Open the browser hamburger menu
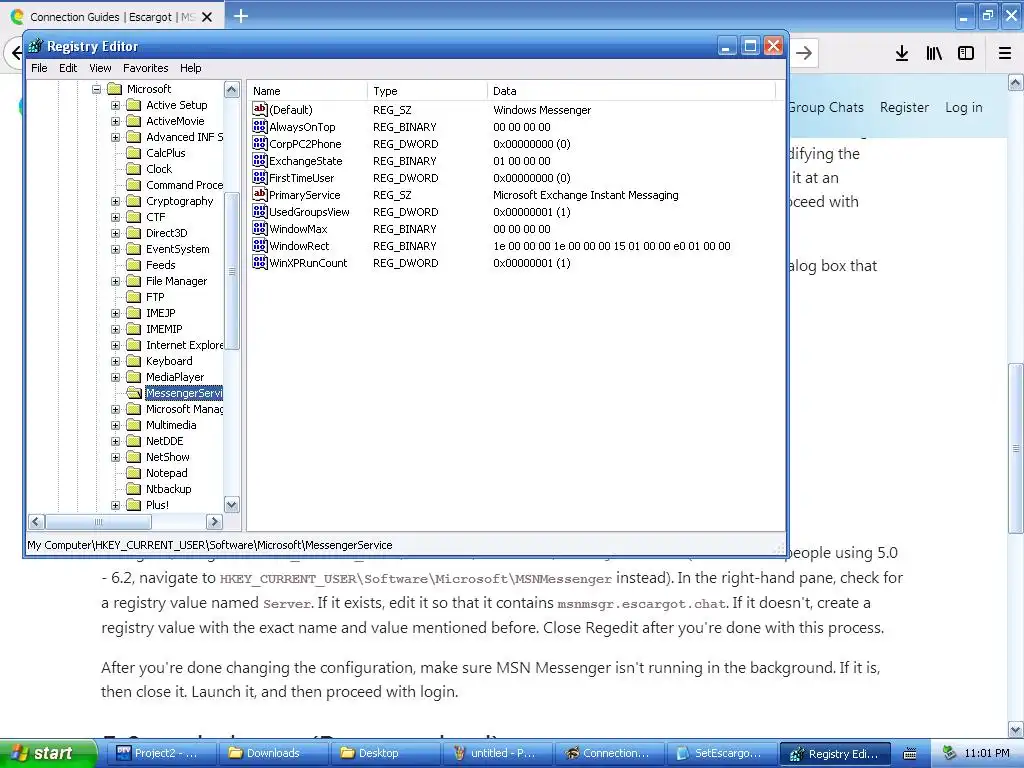This screenshot has height=768, width=1024. [1005, 54]
